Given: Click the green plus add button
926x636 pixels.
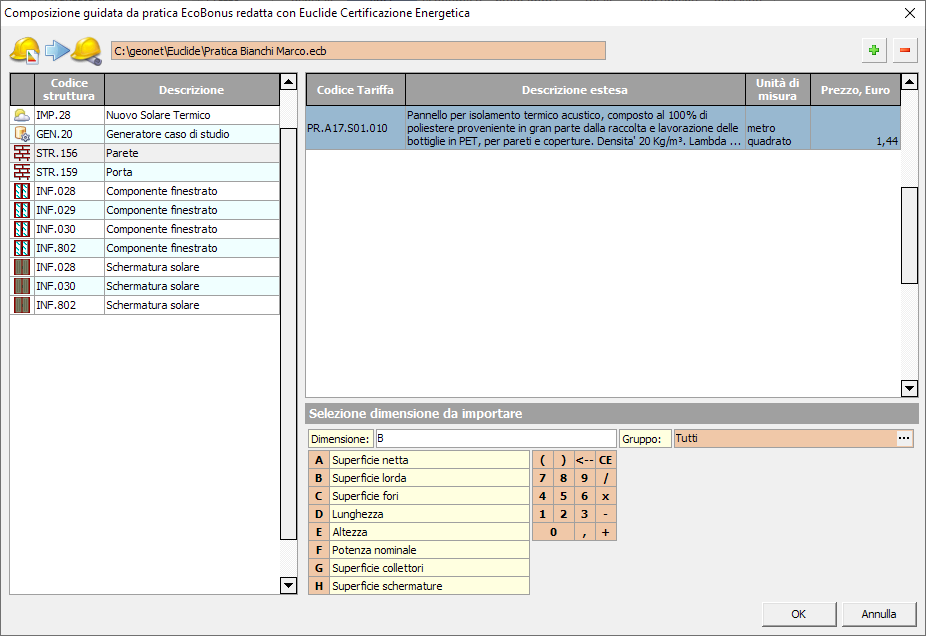Looking at the screenshot, I should pos(875,50).
